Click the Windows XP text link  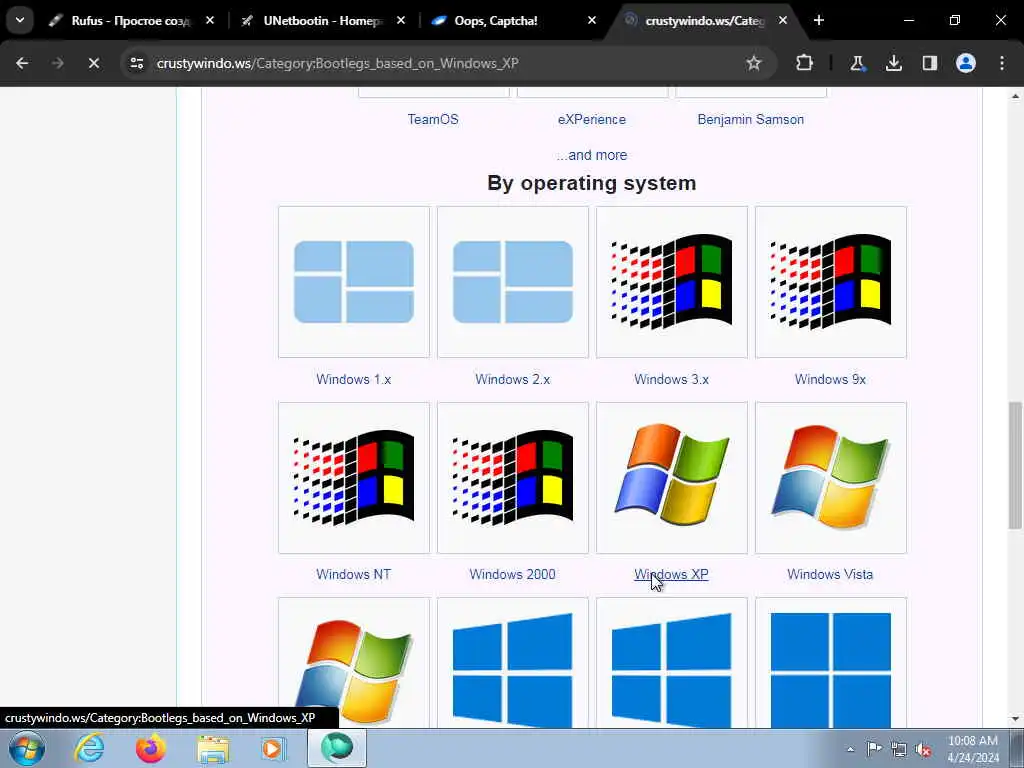click(x=671, y=575)
